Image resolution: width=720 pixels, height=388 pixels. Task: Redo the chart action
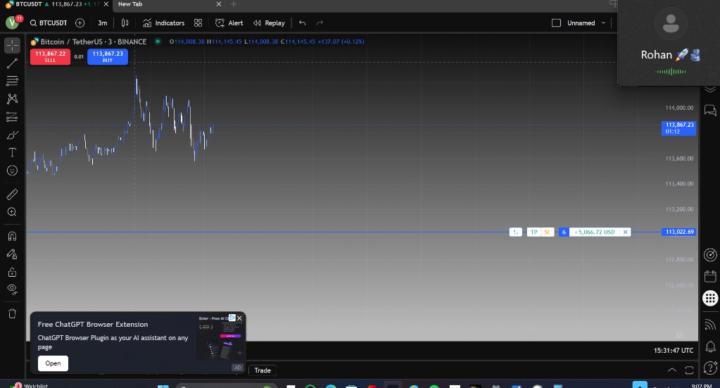coord(320,23)
